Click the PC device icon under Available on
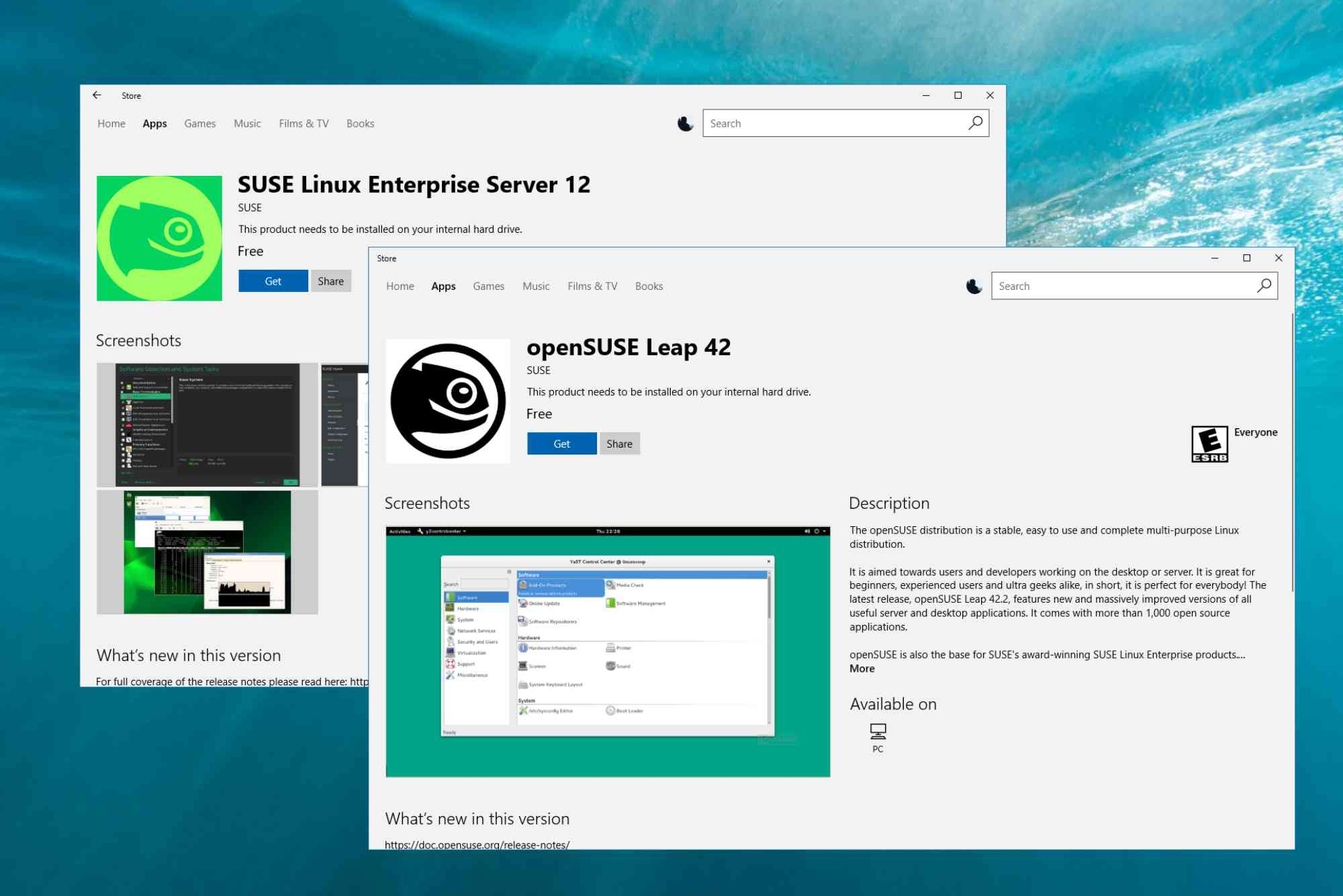This screenshot has height=896, width=1343. click(x=878, y=731)
